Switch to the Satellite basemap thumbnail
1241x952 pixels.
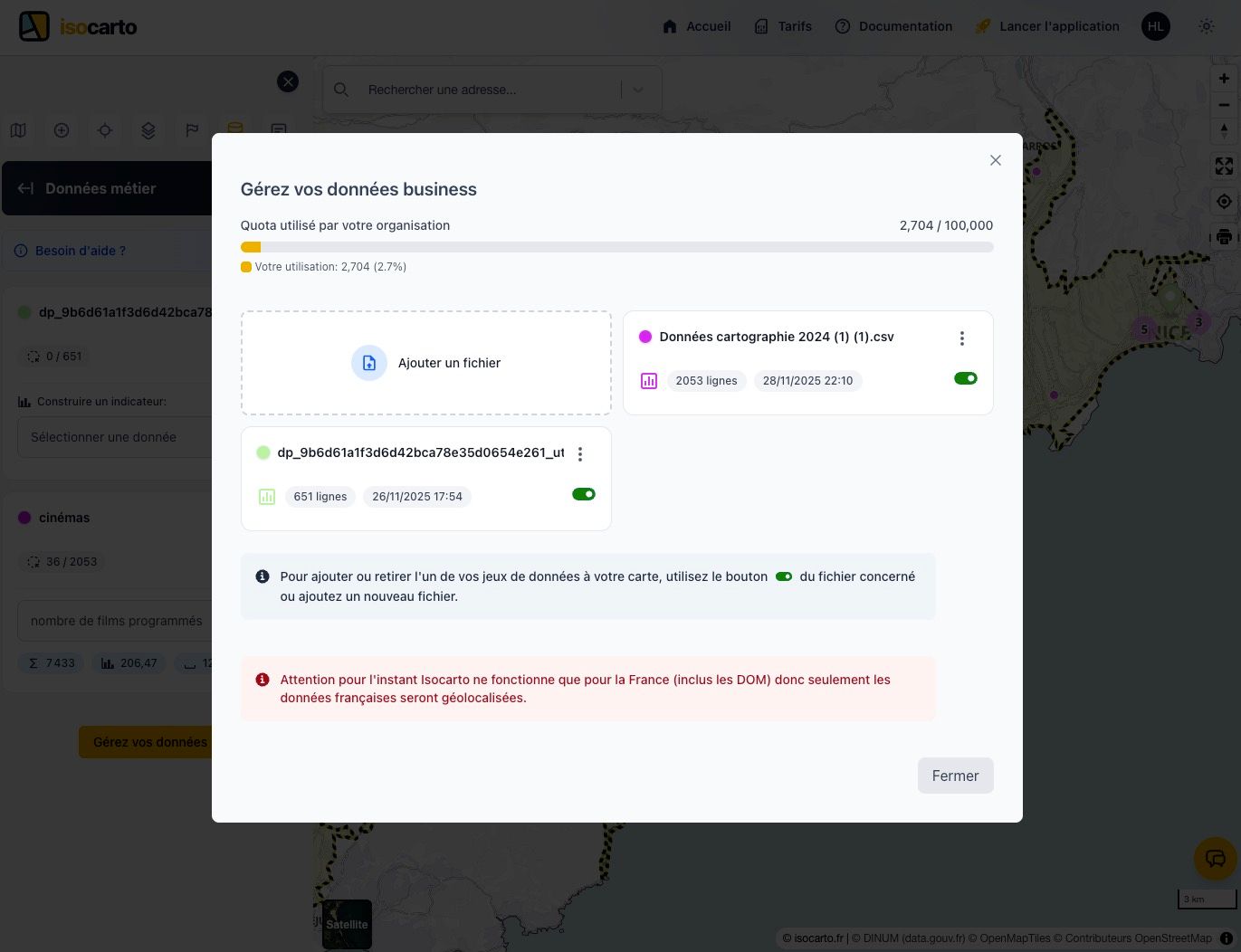click(x=347, y=924)
